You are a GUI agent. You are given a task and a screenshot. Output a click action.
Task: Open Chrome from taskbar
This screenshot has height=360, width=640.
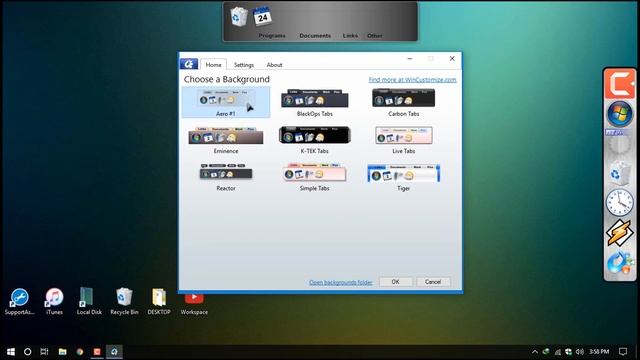[80, 351]
